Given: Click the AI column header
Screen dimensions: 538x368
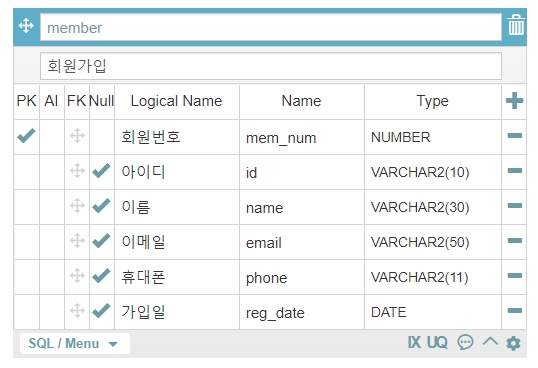Looking at the screenshot, I should (51, 101).
